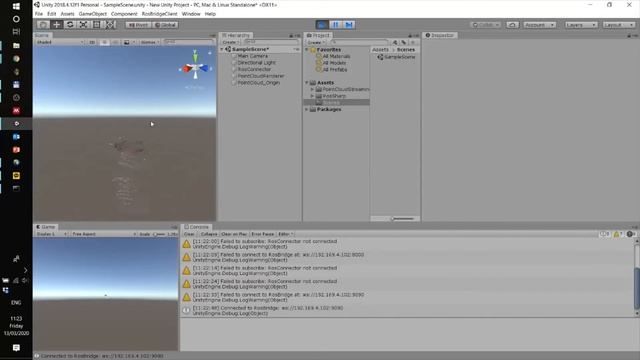
Task: Toggle Error Pause in Console
Action: (x=262, y=234)
